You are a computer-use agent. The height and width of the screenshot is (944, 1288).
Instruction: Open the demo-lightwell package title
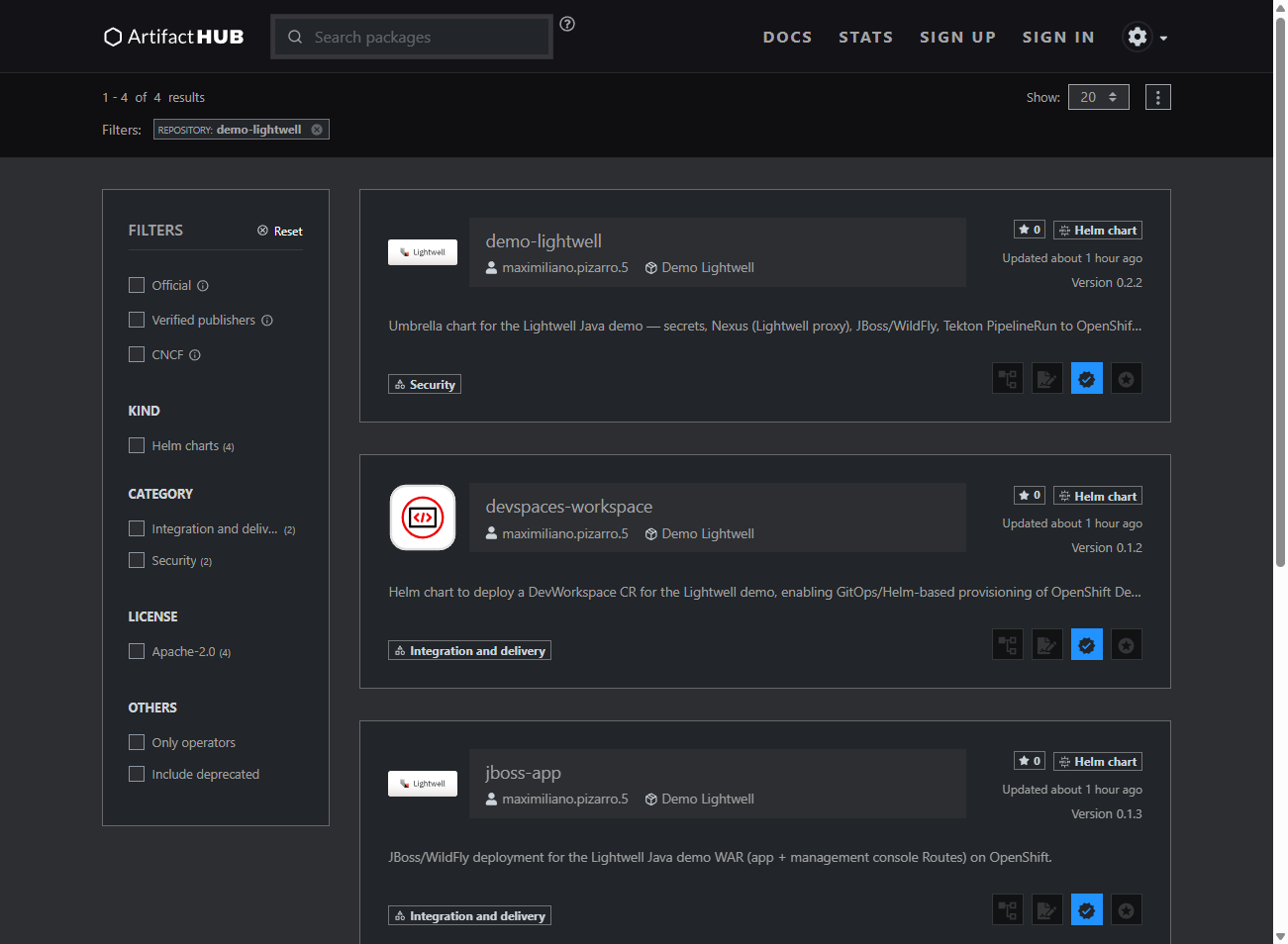click(x=544, y=241)
